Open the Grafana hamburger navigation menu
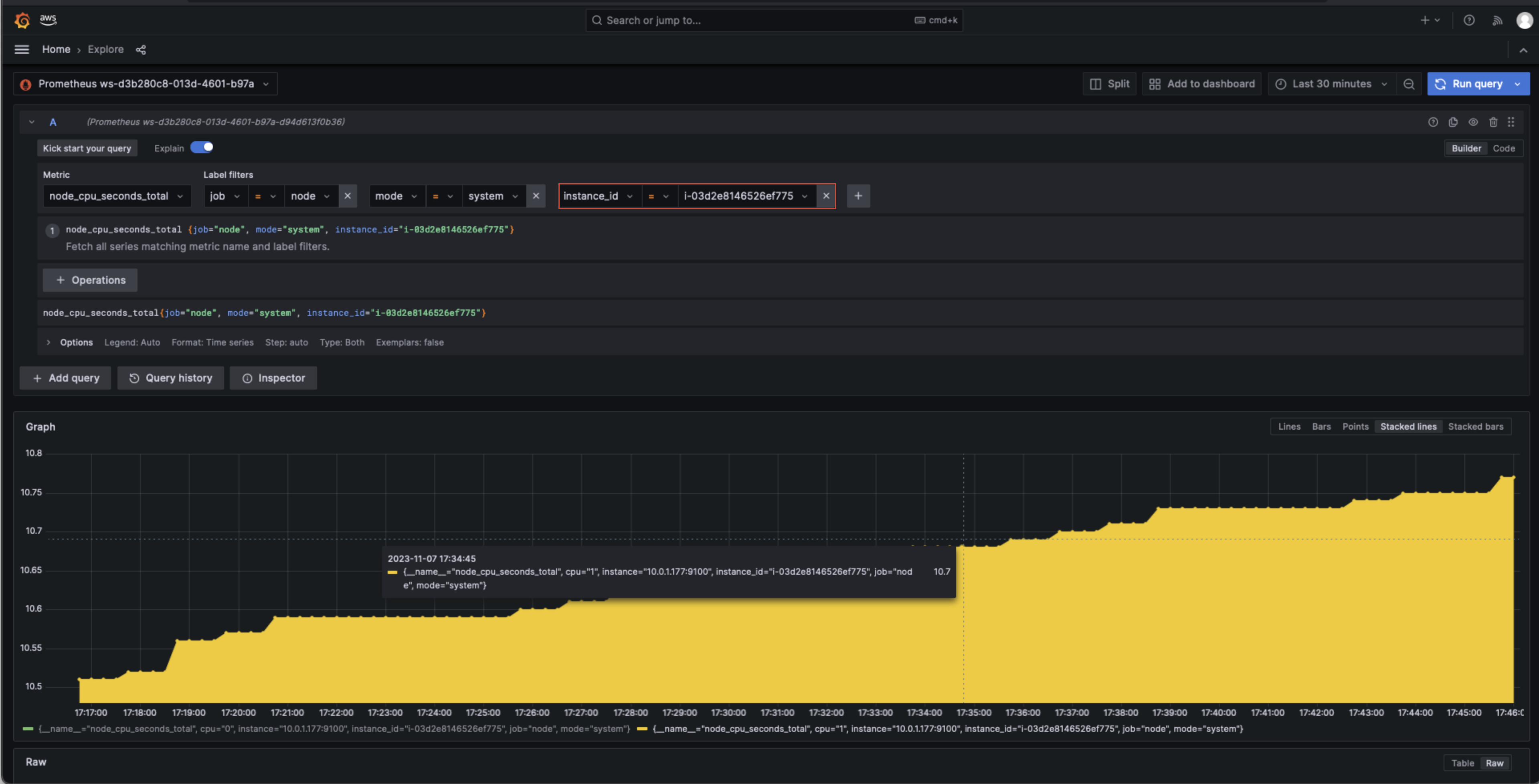 (22, 49)
